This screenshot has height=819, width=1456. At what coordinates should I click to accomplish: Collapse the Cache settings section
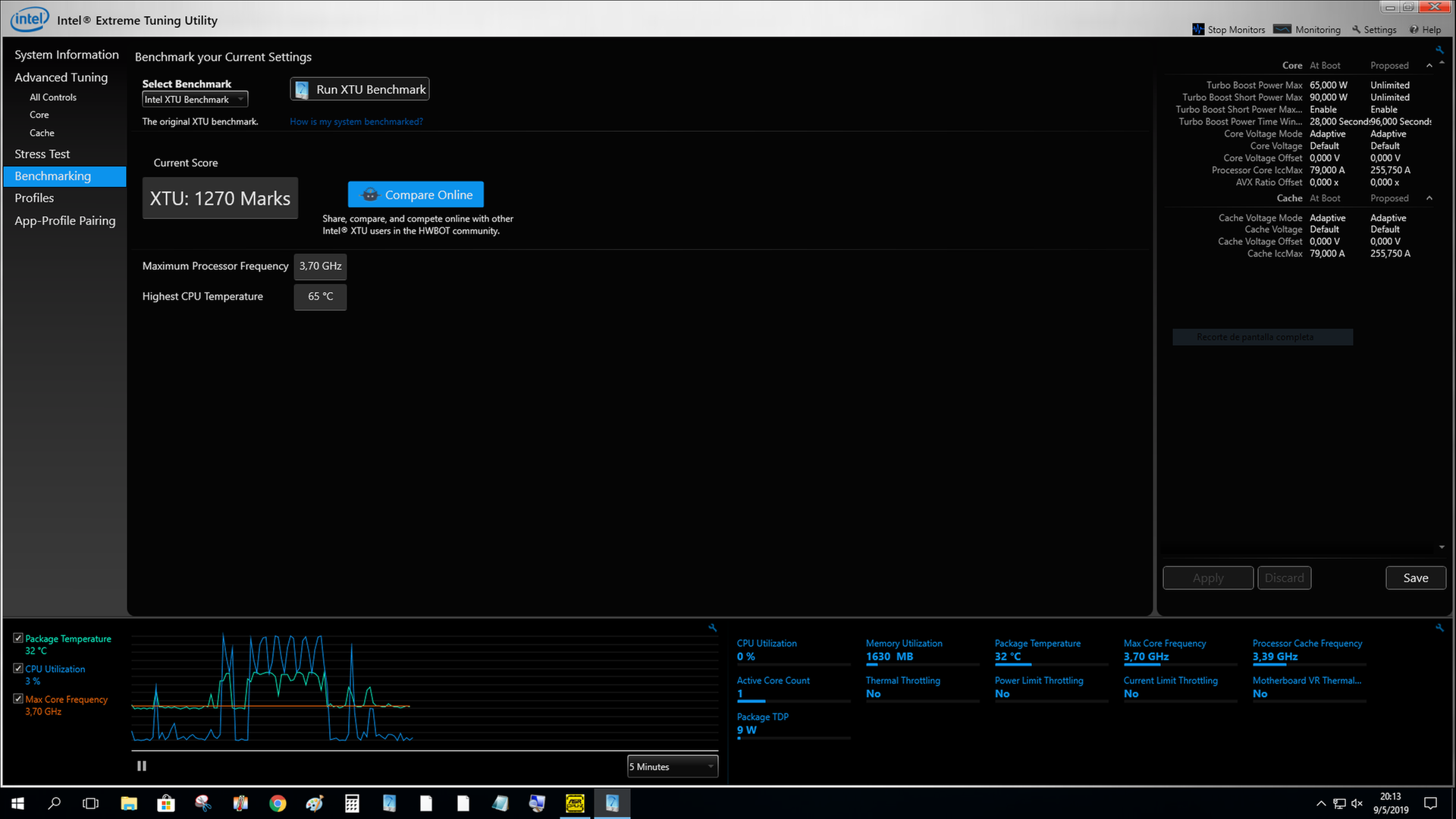pyautogui.click(x=1429, y=198)
